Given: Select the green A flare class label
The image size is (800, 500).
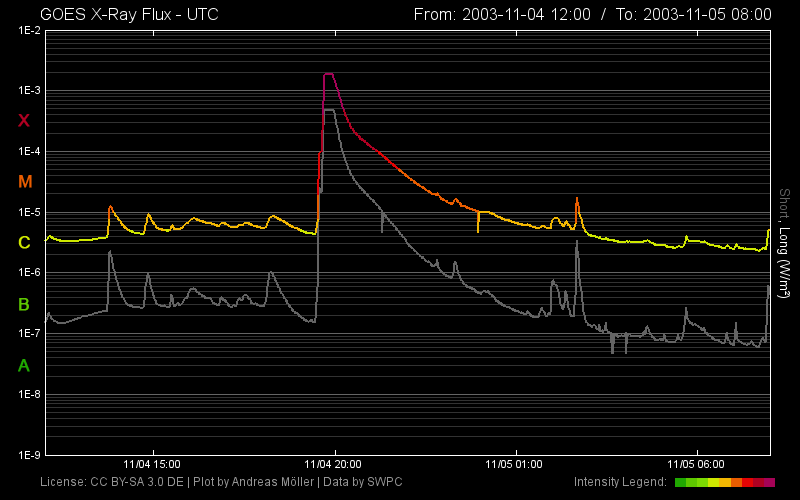Looking at the screenshot, I should [25, 365].
